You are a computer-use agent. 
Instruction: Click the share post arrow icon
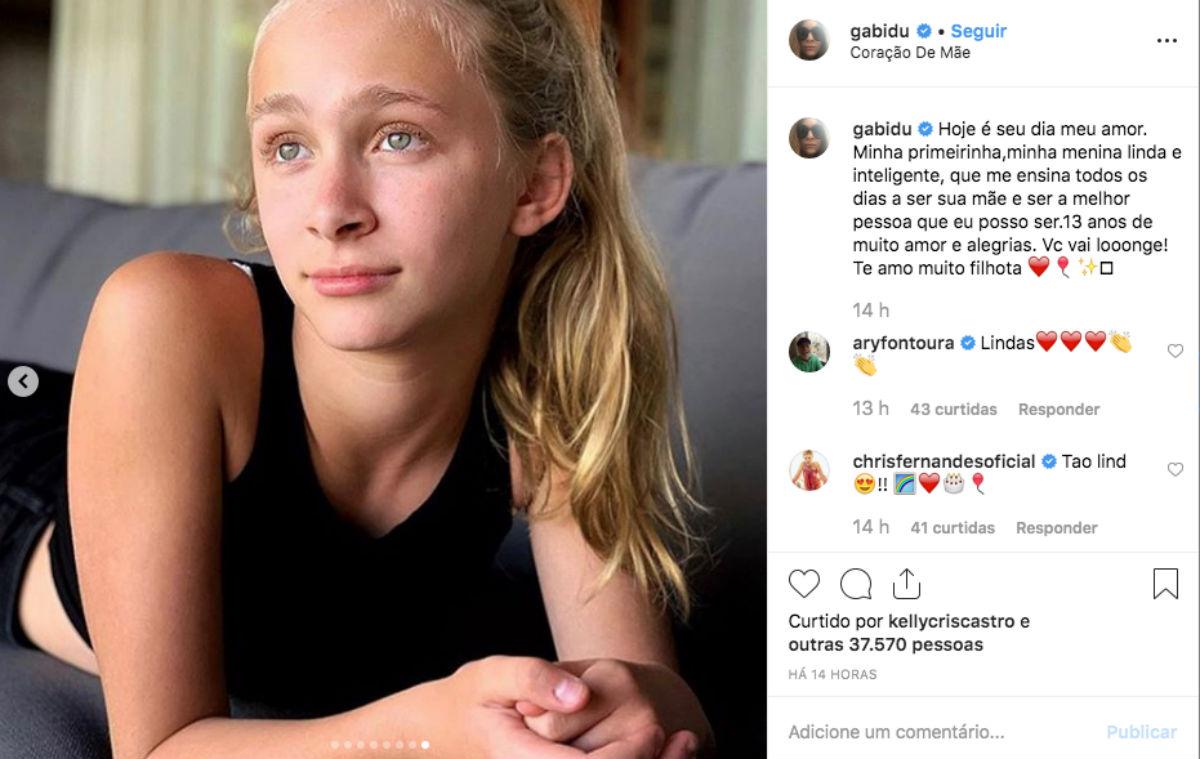coord(906,584)
